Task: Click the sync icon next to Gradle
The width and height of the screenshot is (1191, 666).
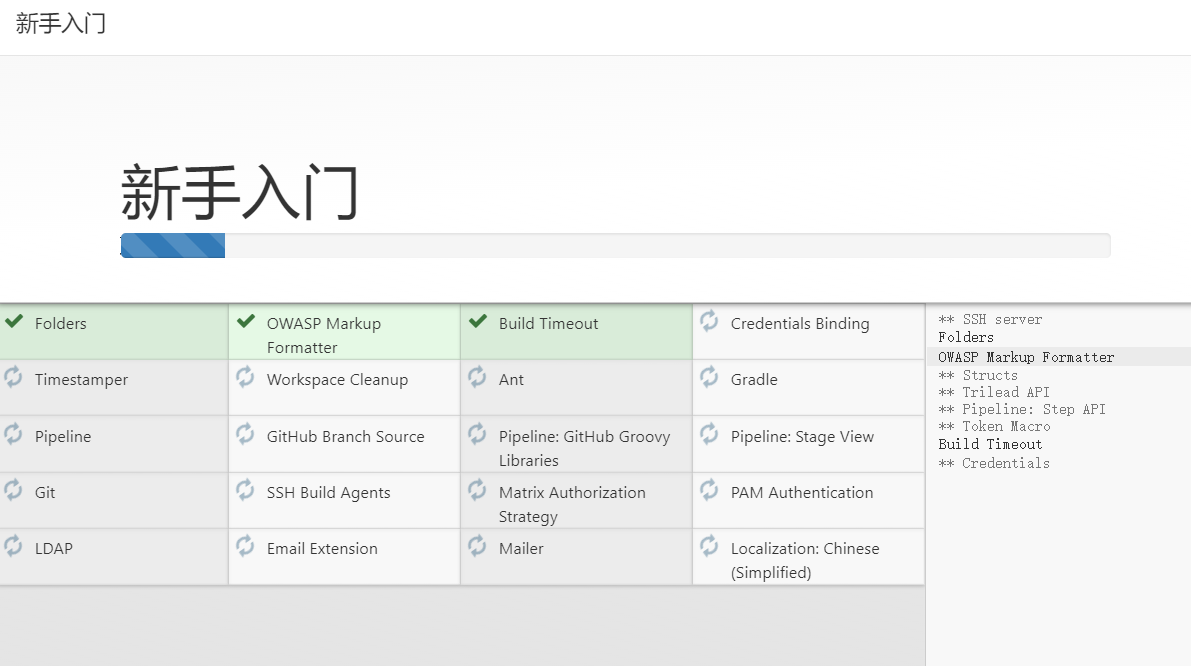Action: tap(709, 377)
